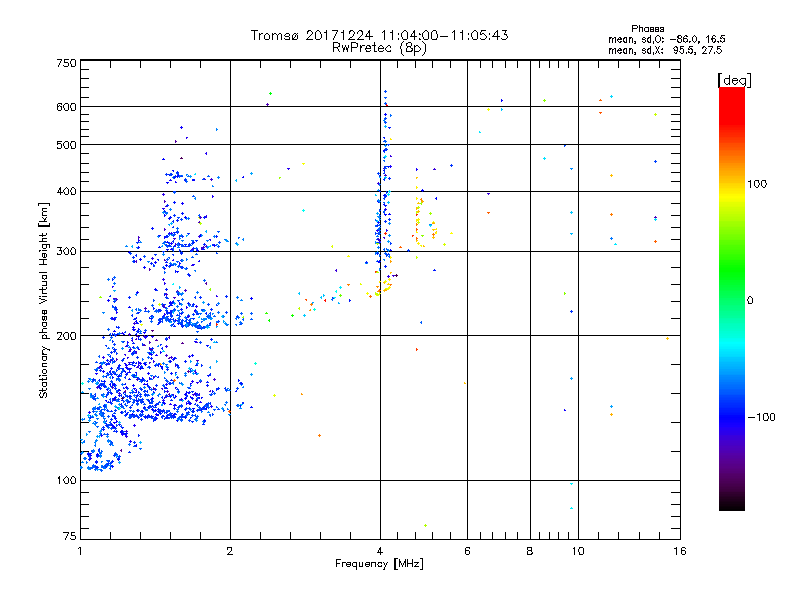Viewport: 800px width, 600px height.
Task: Click the y-axis '750' tick label
Action: (x=66, y=63)
